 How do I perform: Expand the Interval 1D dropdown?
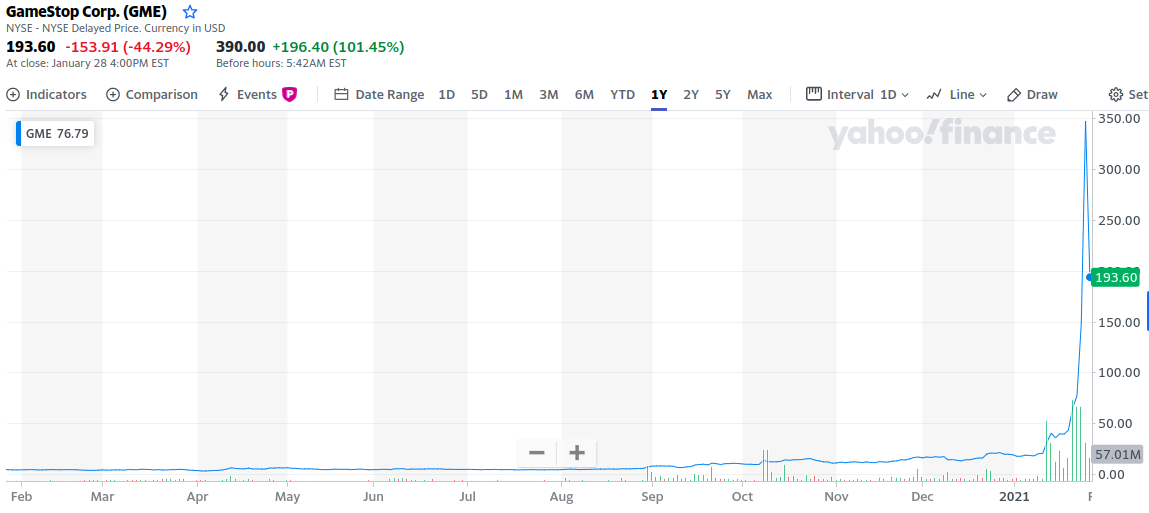tap(858, 95)
